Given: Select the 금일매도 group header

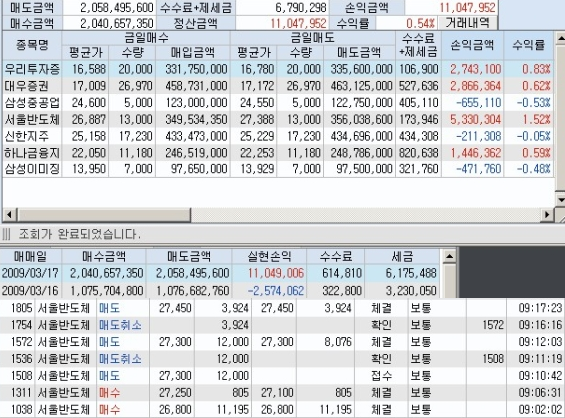Looking at the screenshot, I should click(312, 38).
